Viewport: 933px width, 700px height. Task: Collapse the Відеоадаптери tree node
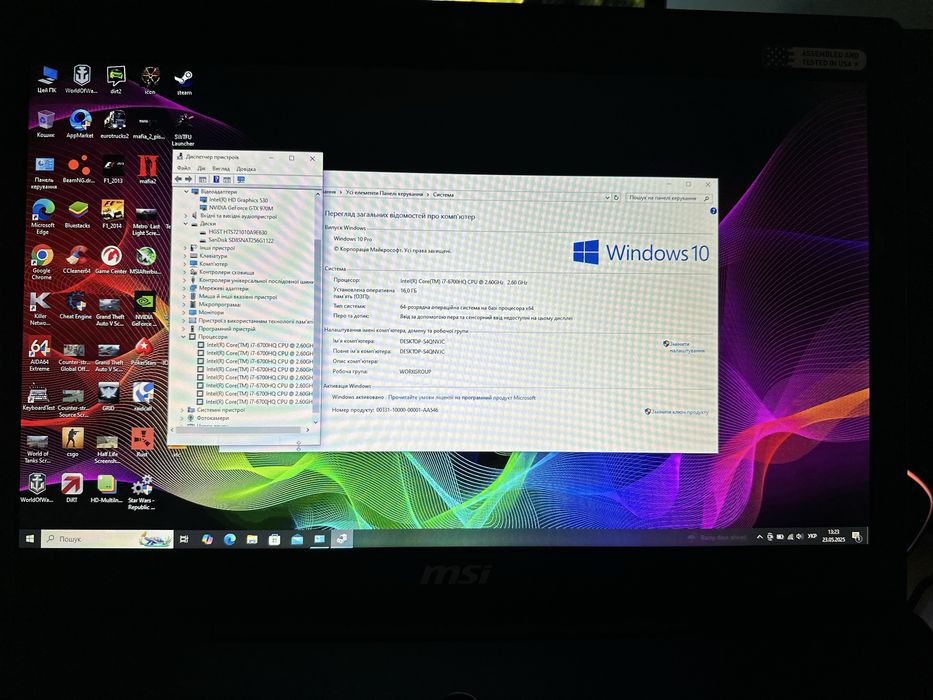(x=186, y=192)
